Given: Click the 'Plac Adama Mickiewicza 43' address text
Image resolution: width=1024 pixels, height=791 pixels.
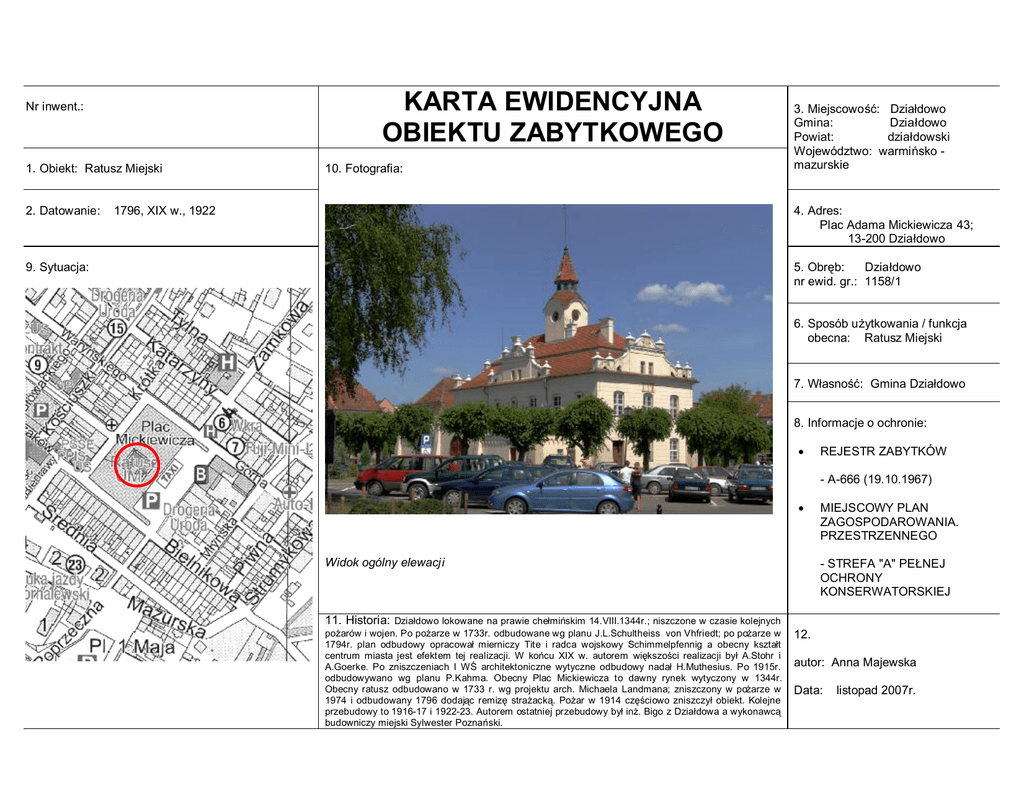Looking at the screenshot, I should 895,225.
